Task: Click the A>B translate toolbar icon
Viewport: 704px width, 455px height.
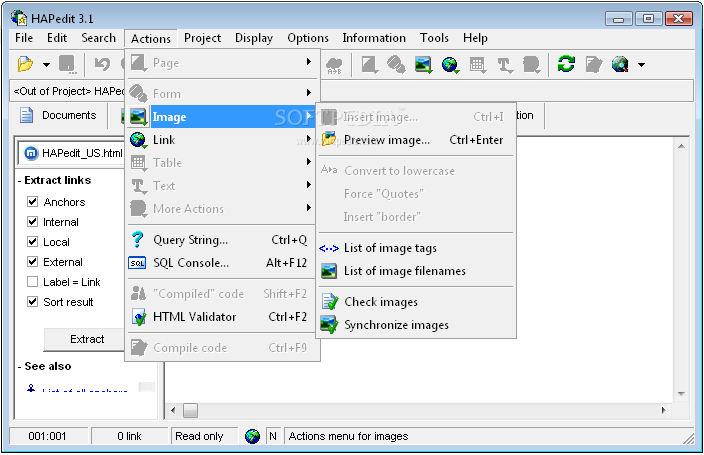Action: tap(334, 66)
